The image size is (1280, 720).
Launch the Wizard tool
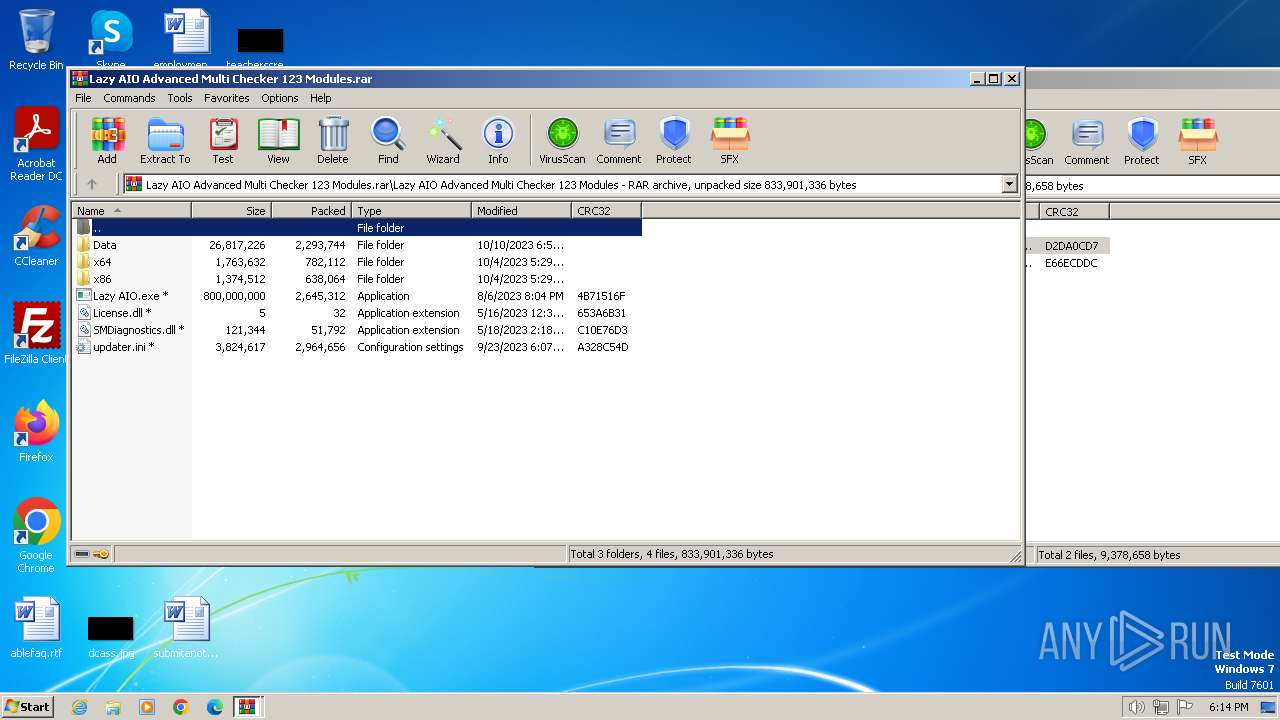(443, 140)
